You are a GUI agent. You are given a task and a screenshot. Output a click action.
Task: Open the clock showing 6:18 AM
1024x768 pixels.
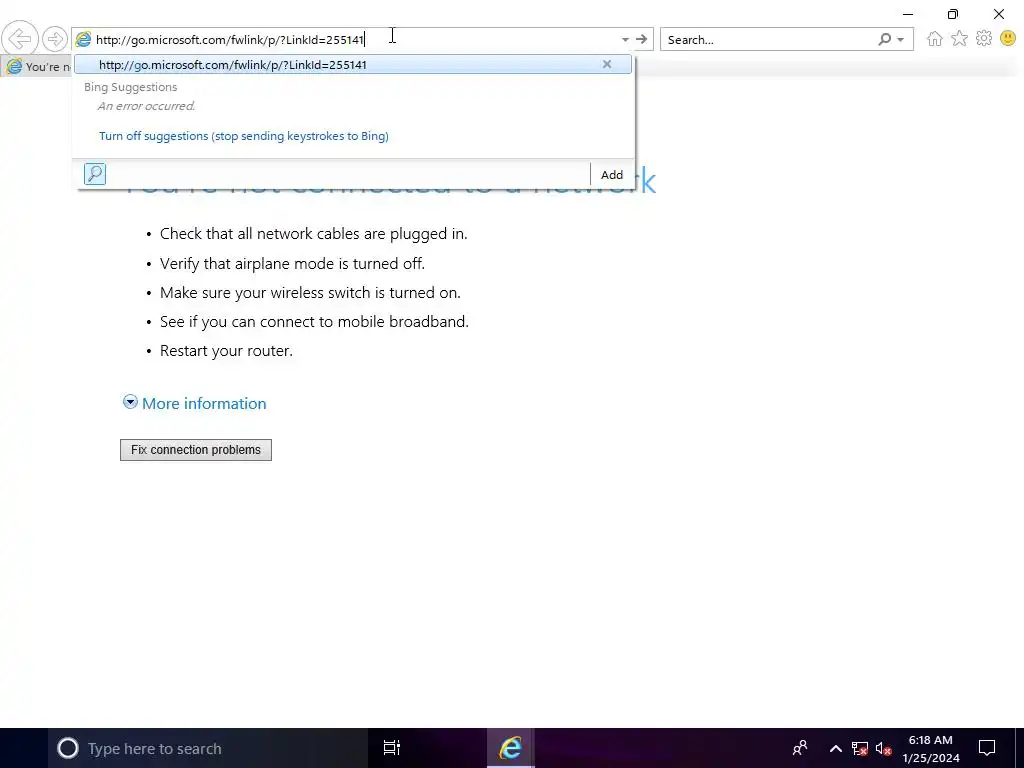click(931, 748)
